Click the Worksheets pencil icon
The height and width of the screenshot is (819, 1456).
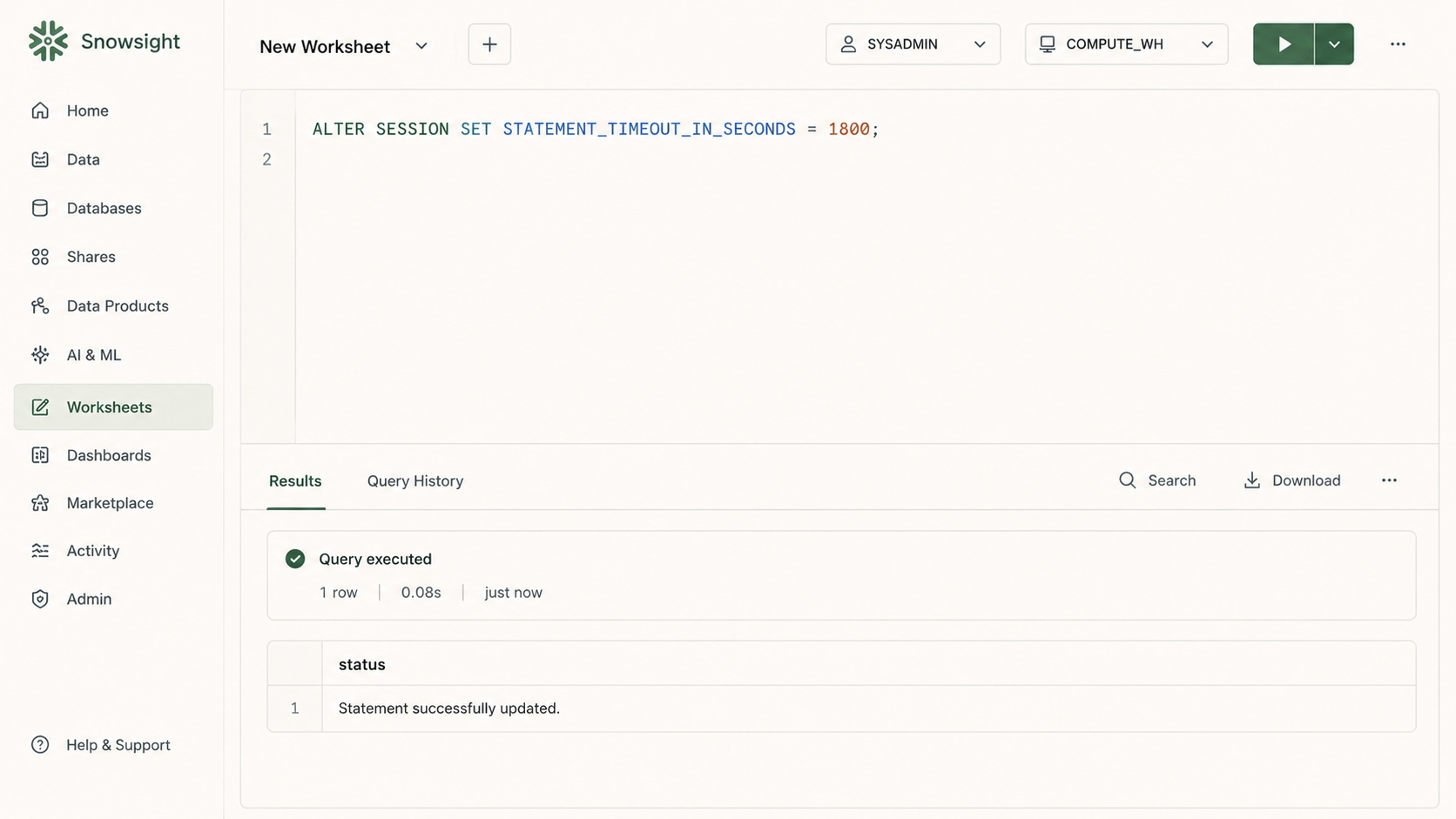point(40,407)
